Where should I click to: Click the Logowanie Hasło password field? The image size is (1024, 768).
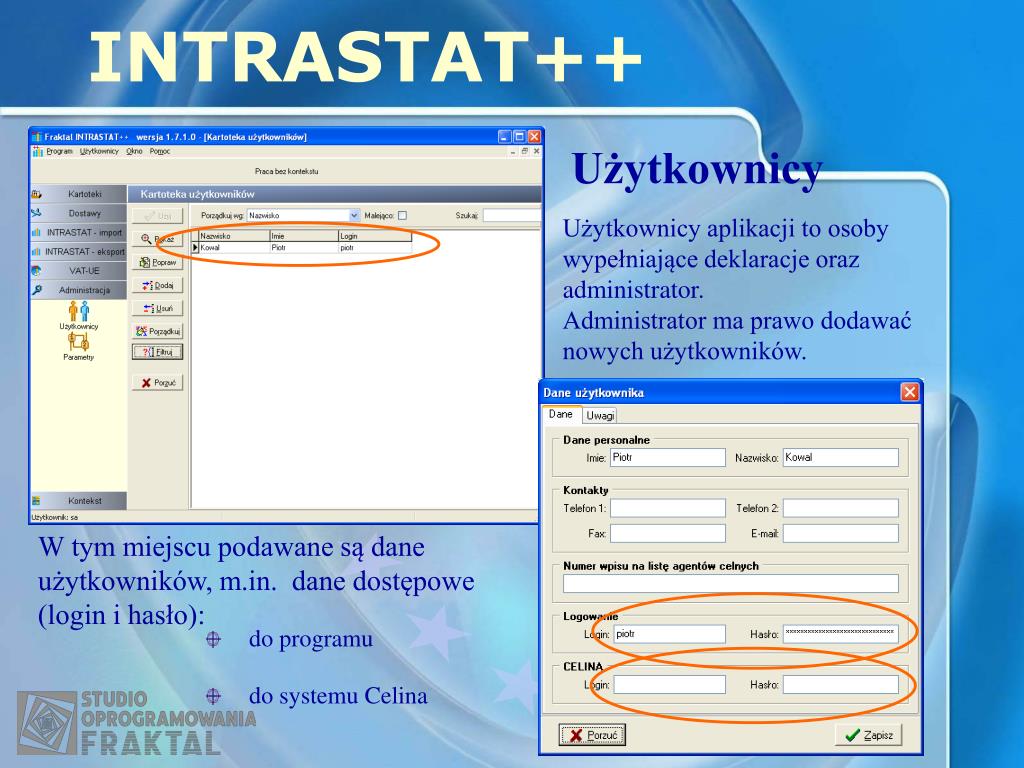(x=840, y=633)
